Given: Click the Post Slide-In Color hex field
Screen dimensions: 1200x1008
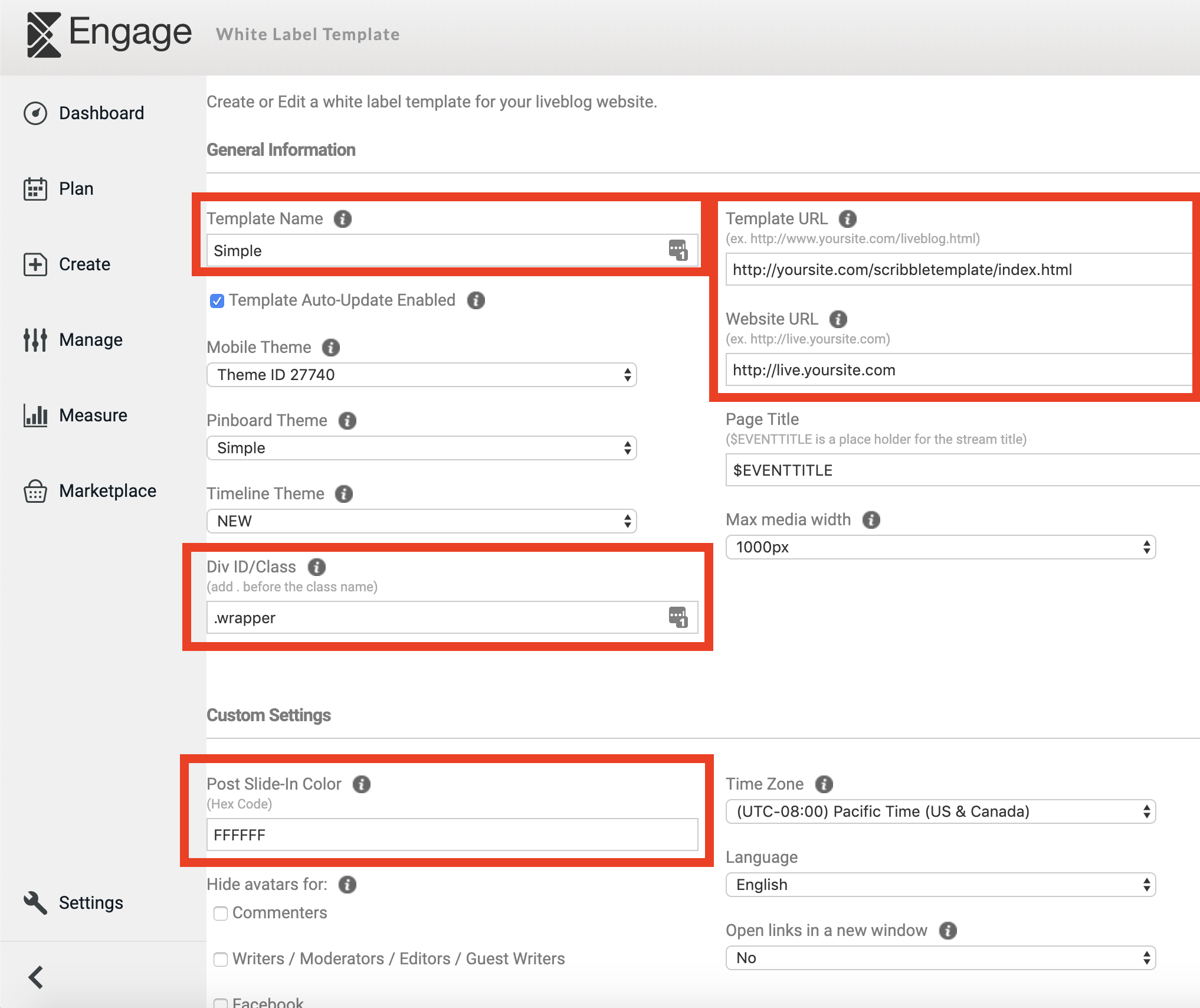Looking at the screenshot, I should click(453, 834).
